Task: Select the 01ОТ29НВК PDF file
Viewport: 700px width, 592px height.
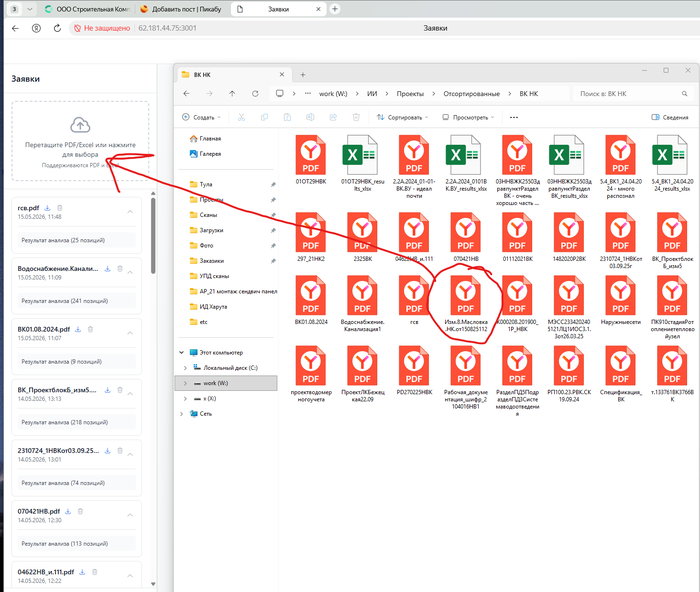Action: pyautogui.click(x=311, y=160)
